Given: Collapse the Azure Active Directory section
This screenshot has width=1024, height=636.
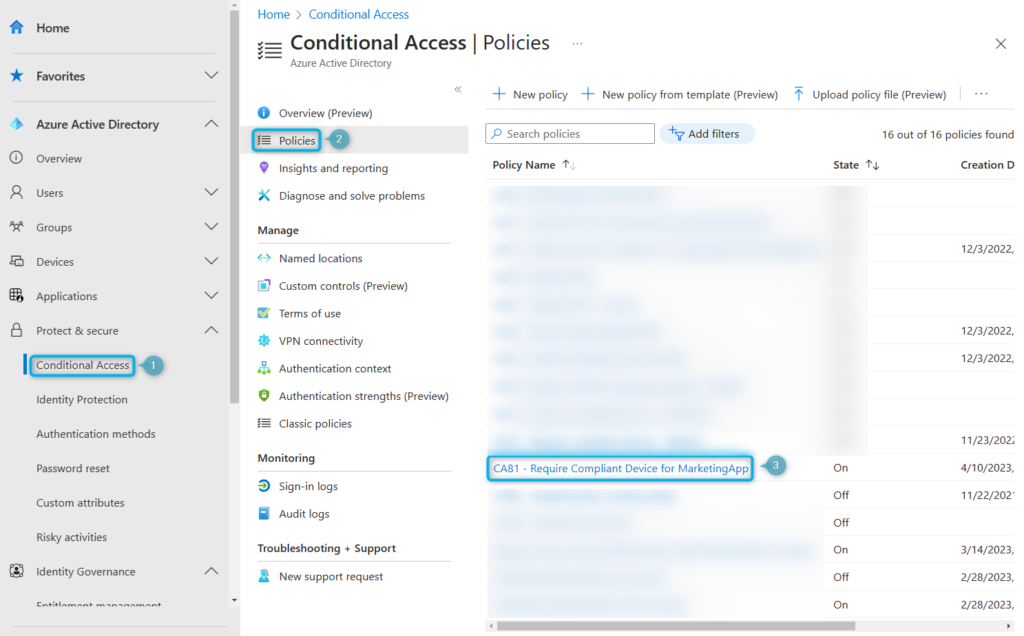Looking at the screenshot, I should tap(212, 123).
